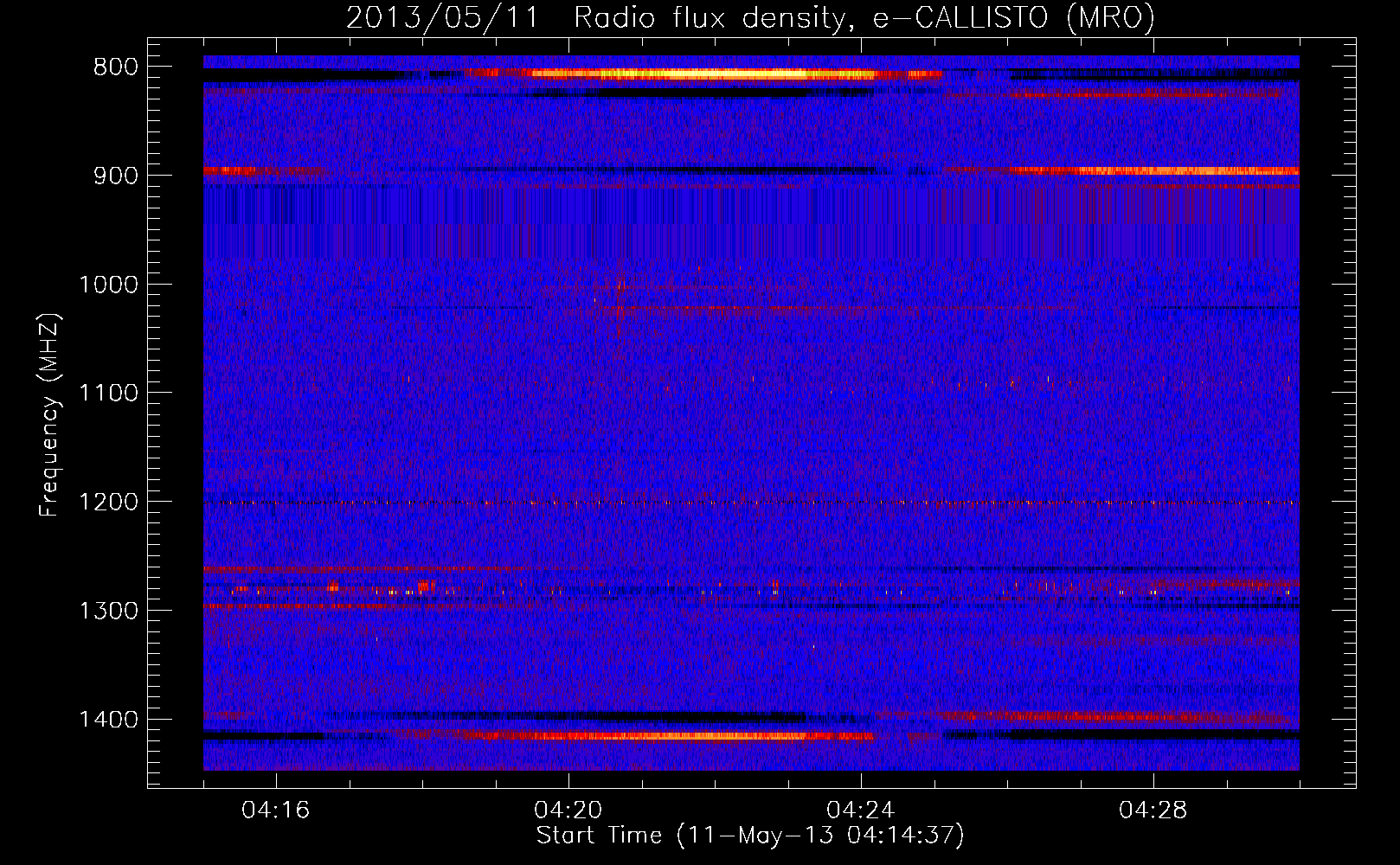
Task: Click the date "2013/05/11" in the title
Action: pos(441,17)
